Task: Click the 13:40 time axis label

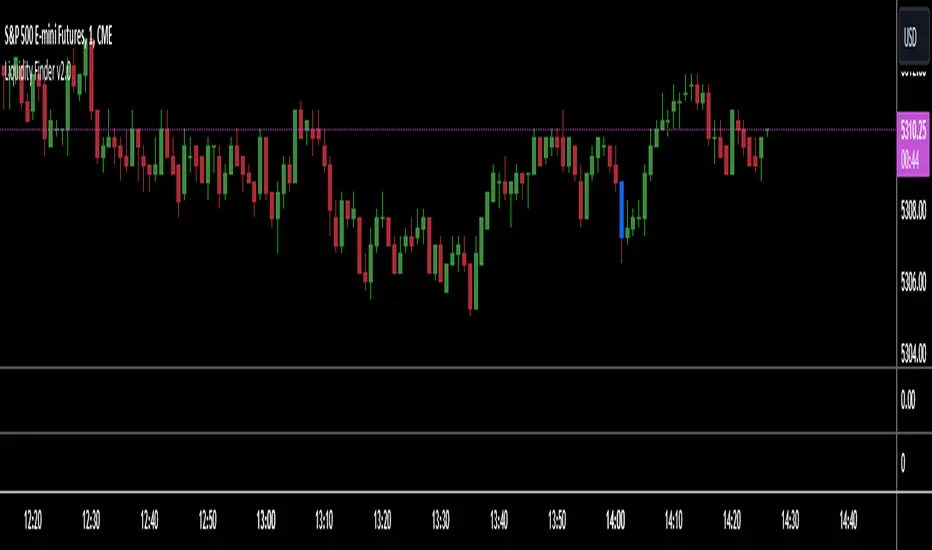Action: click(x=499, y=521)
